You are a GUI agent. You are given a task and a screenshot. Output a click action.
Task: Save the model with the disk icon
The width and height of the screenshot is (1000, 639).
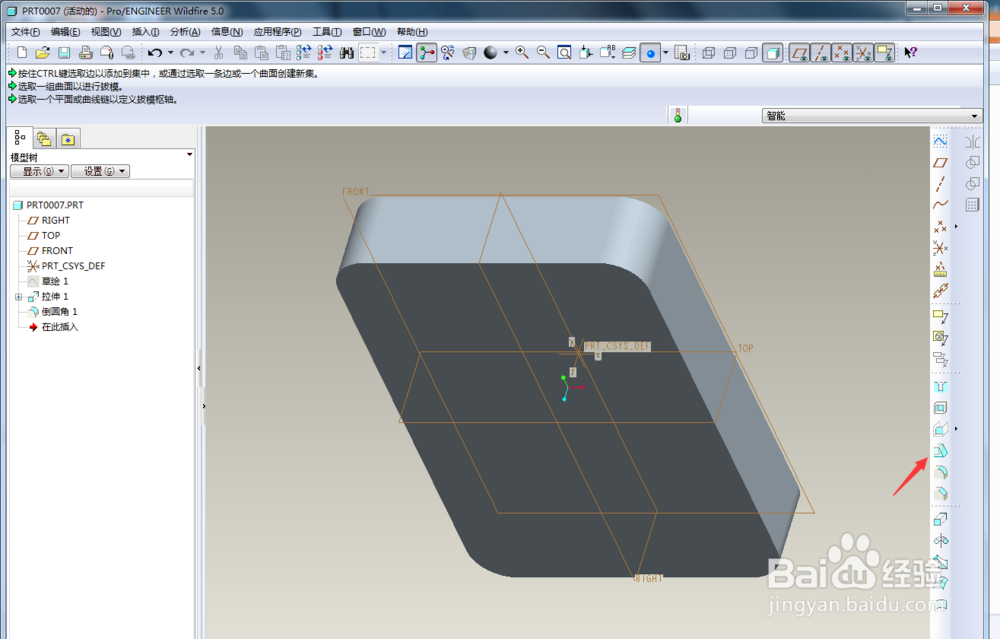[x=64, y=53]
